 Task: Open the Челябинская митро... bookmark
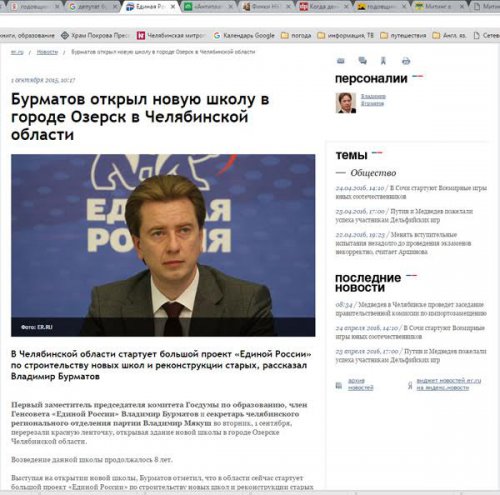coord(171,35)
